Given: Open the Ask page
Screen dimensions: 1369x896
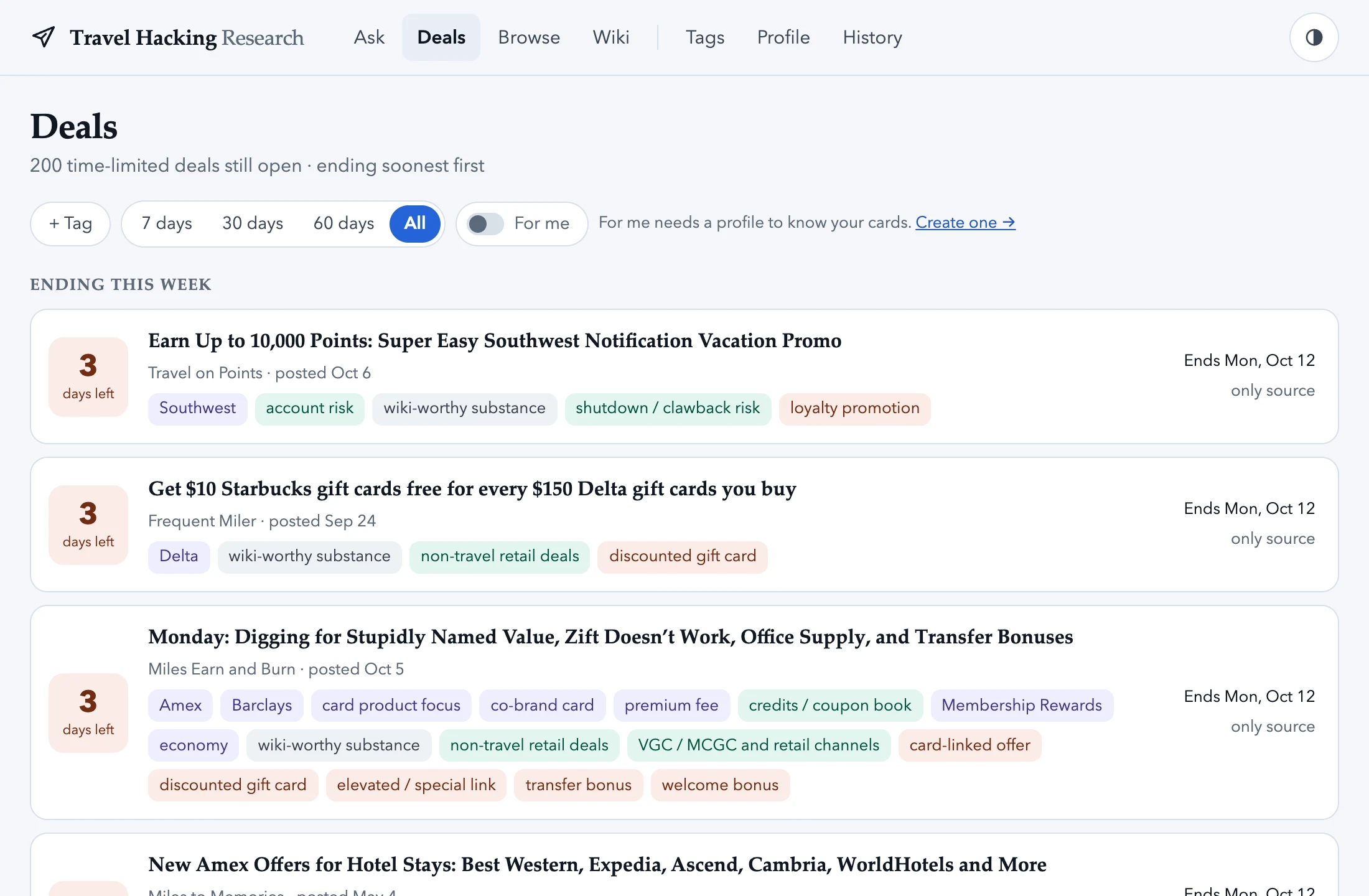Looking at the screenshot, I should [369, 37].
